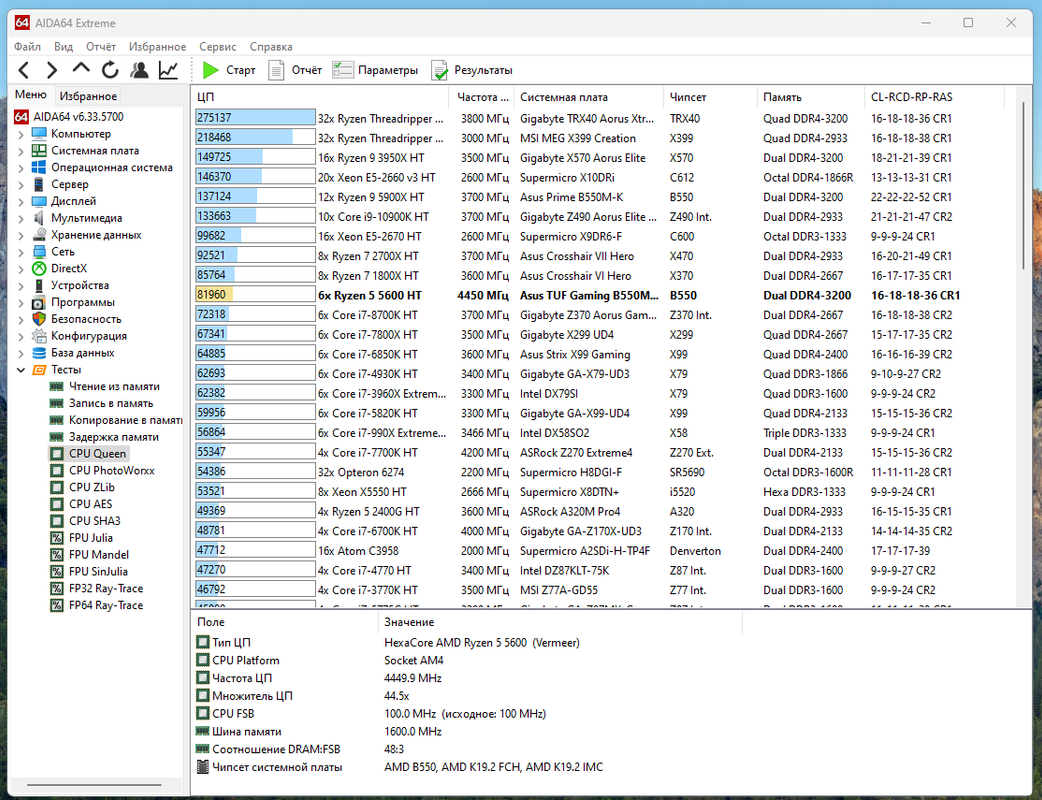Refresh using the circular arrow icon
Image resolution: width=1042 pixels, height=800 pixels.
tap(110, 70)
